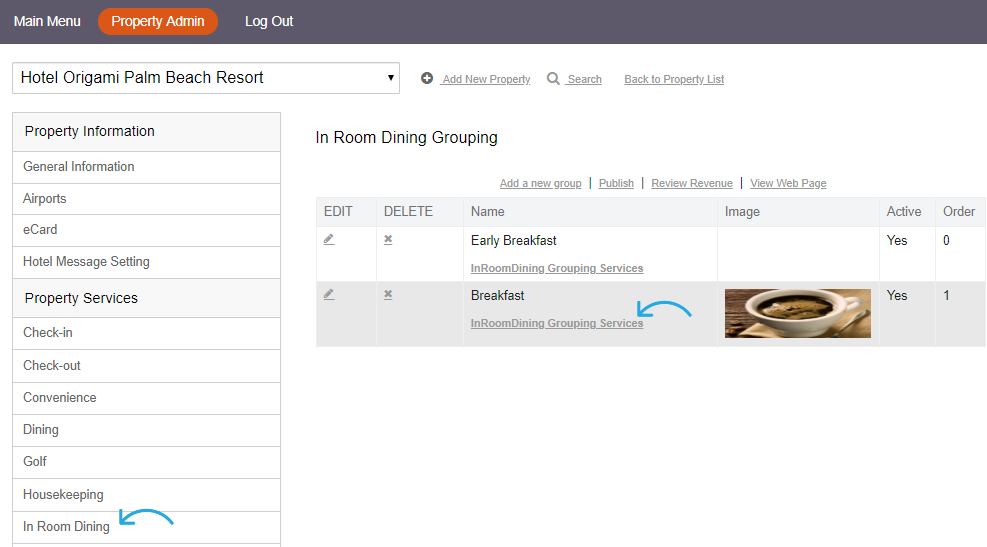Open the Hotel Origami Palm Beach Resort dropdown
Viewport: 987px width, 547px height.
[x=206, y=78]
